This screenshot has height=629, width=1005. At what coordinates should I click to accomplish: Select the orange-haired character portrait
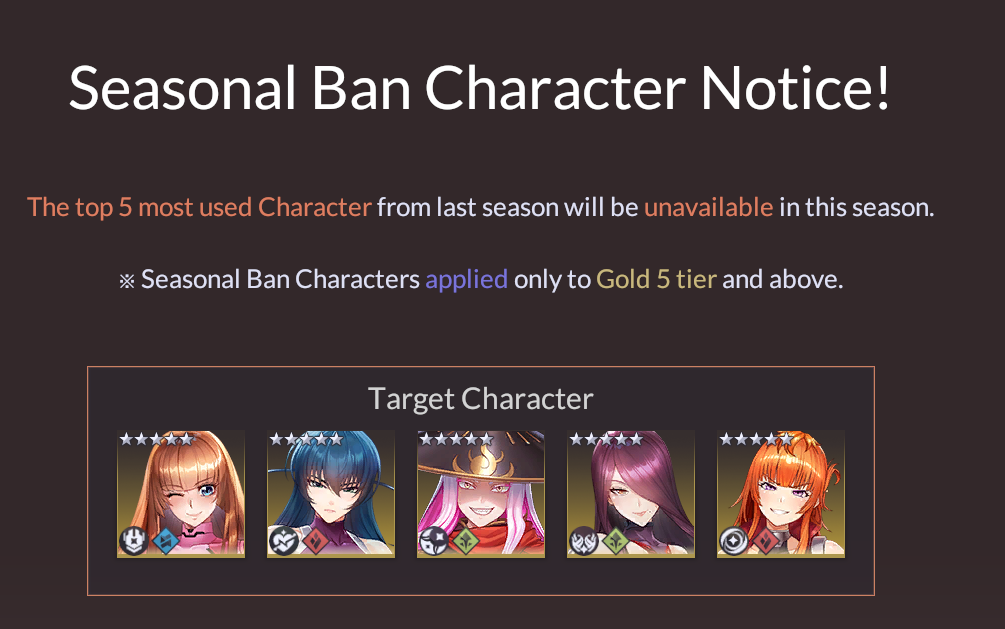coord(781,494)
